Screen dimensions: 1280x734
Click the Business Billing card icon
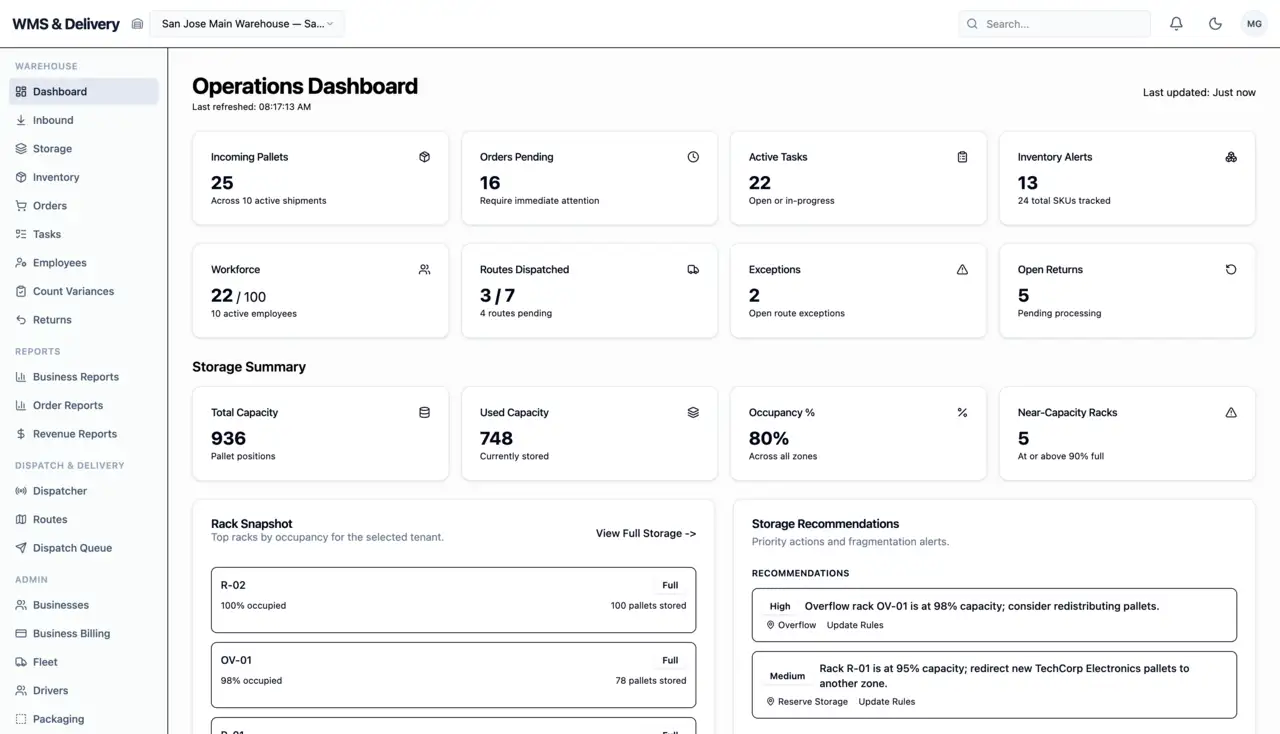tap(21, 633)
